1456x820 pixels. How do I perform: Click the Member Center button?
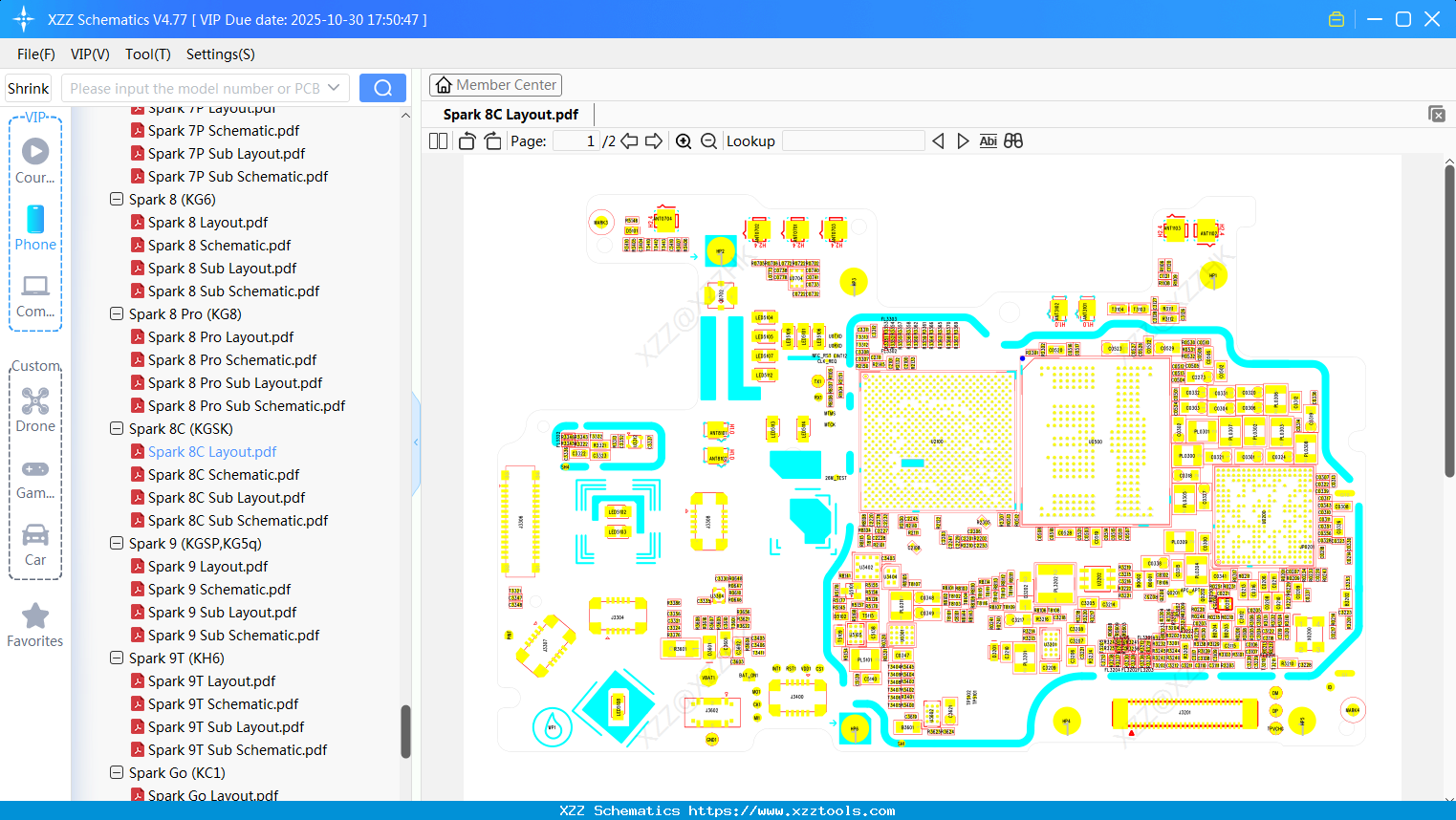(495, 84)
